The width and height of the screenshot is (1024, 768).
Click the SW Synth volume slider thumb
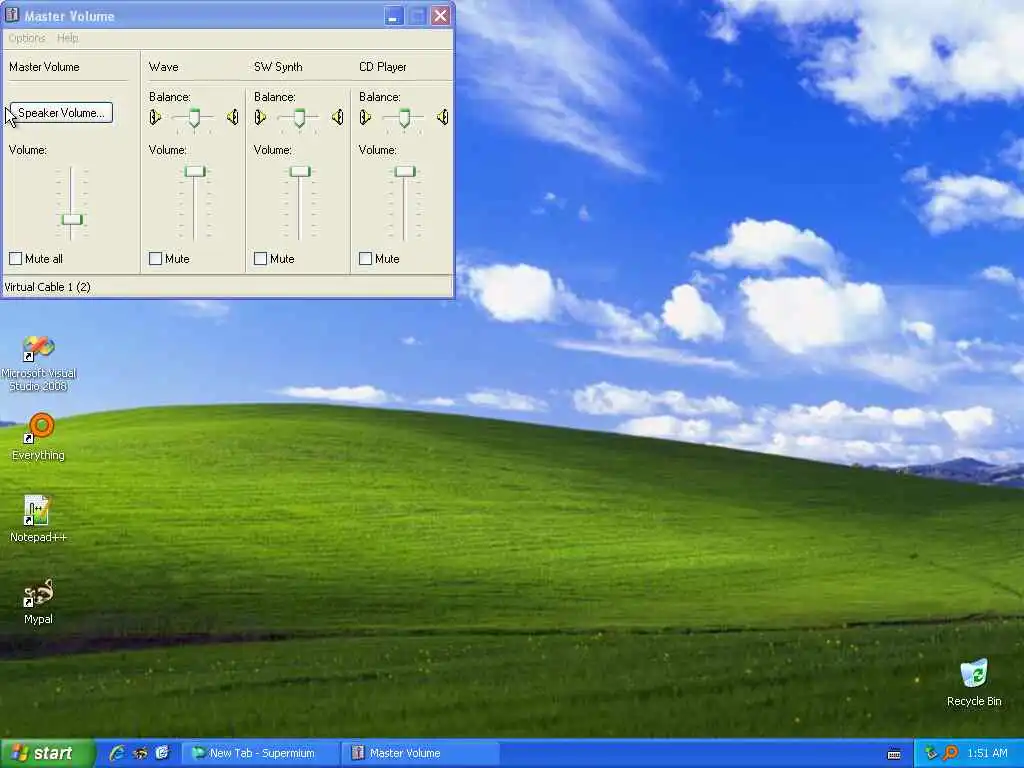300,171
